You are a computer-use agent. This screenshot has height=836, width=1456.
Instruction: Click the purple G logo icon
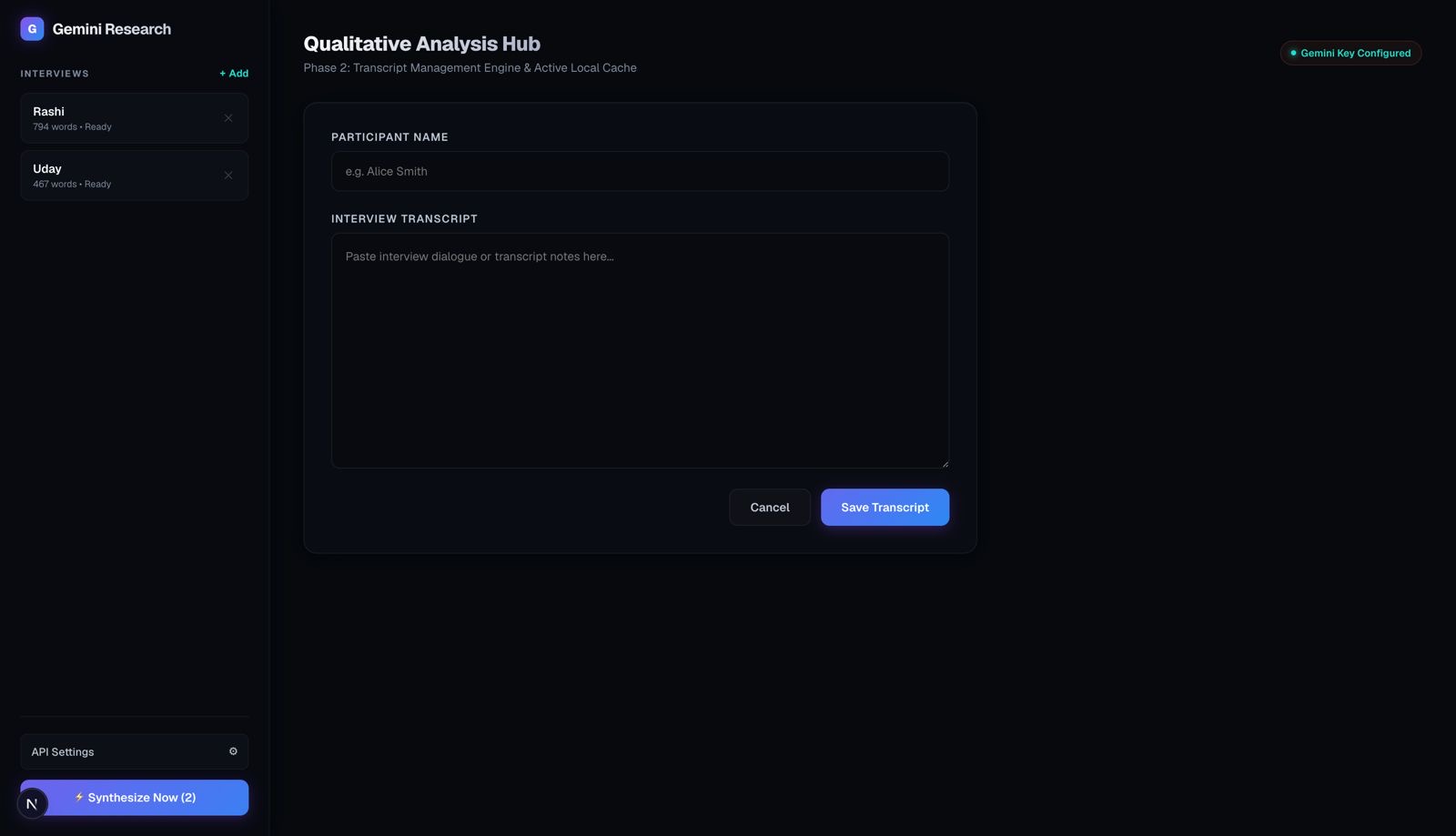[32, 29]
